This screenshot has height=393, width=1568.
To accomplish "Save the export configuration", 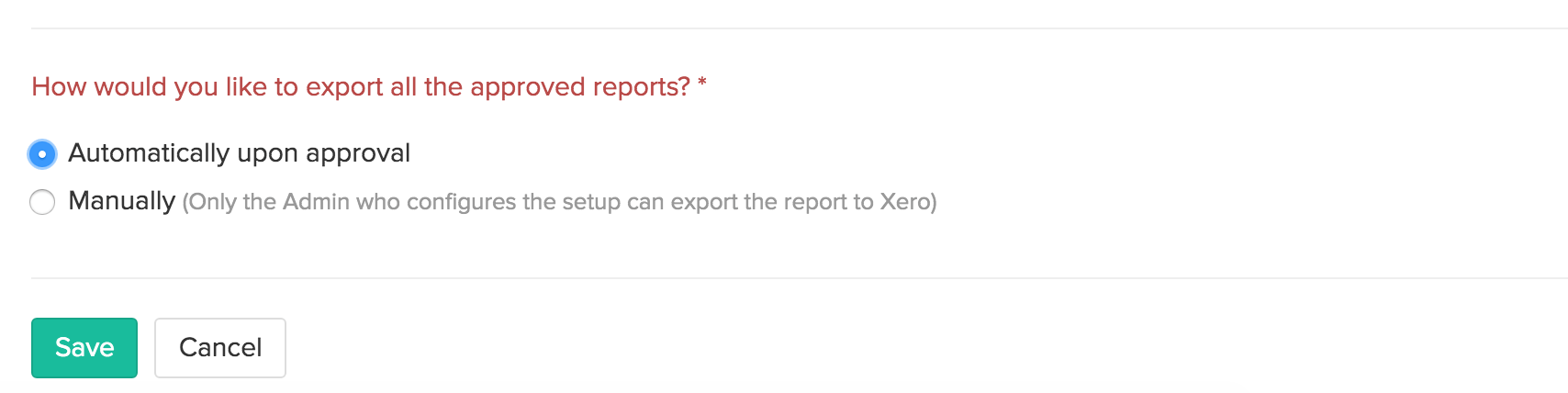I will pyautogui.click(x=84, y=348).
